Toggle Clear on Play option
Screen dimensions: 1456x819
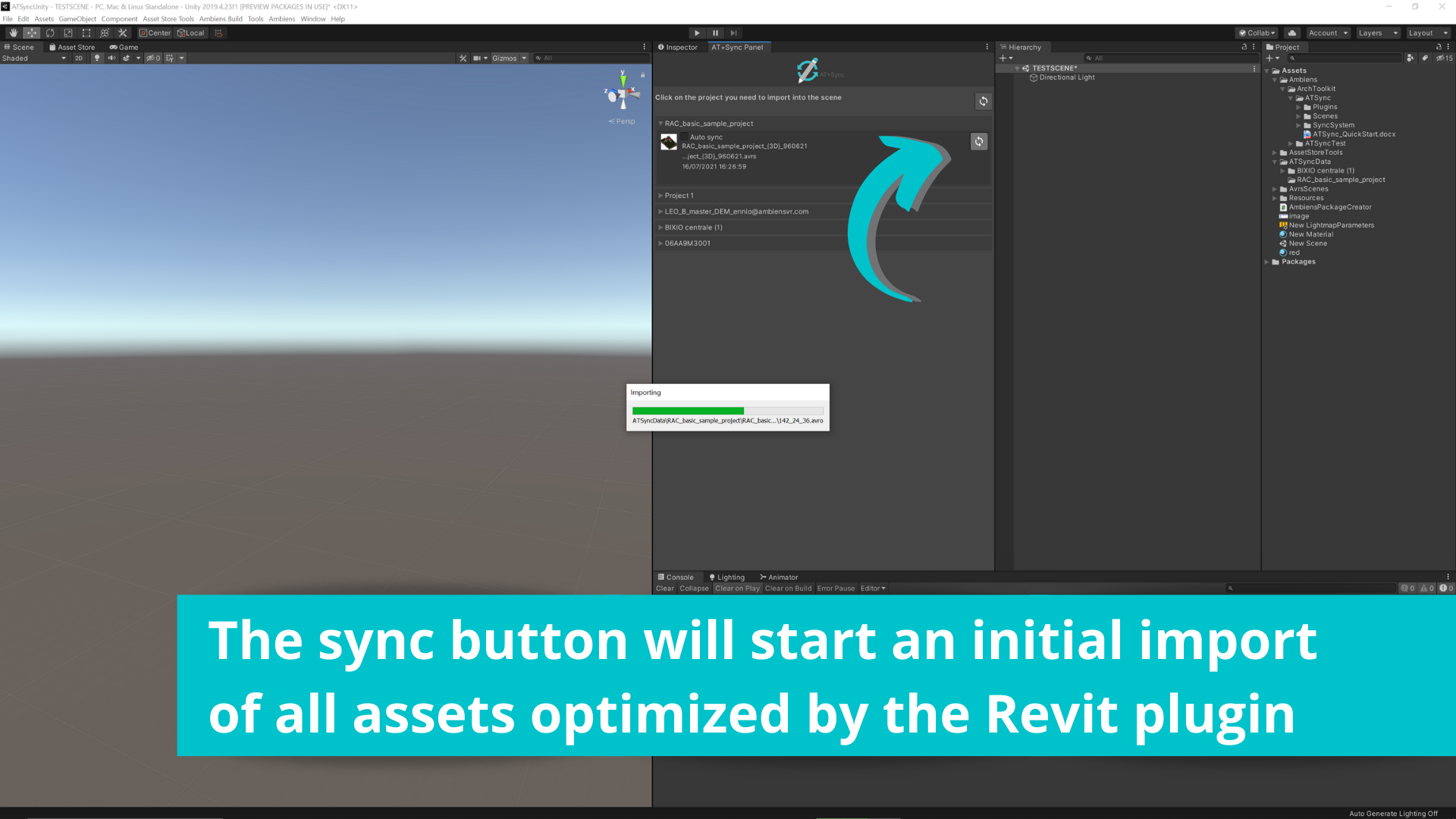[736, 588]
